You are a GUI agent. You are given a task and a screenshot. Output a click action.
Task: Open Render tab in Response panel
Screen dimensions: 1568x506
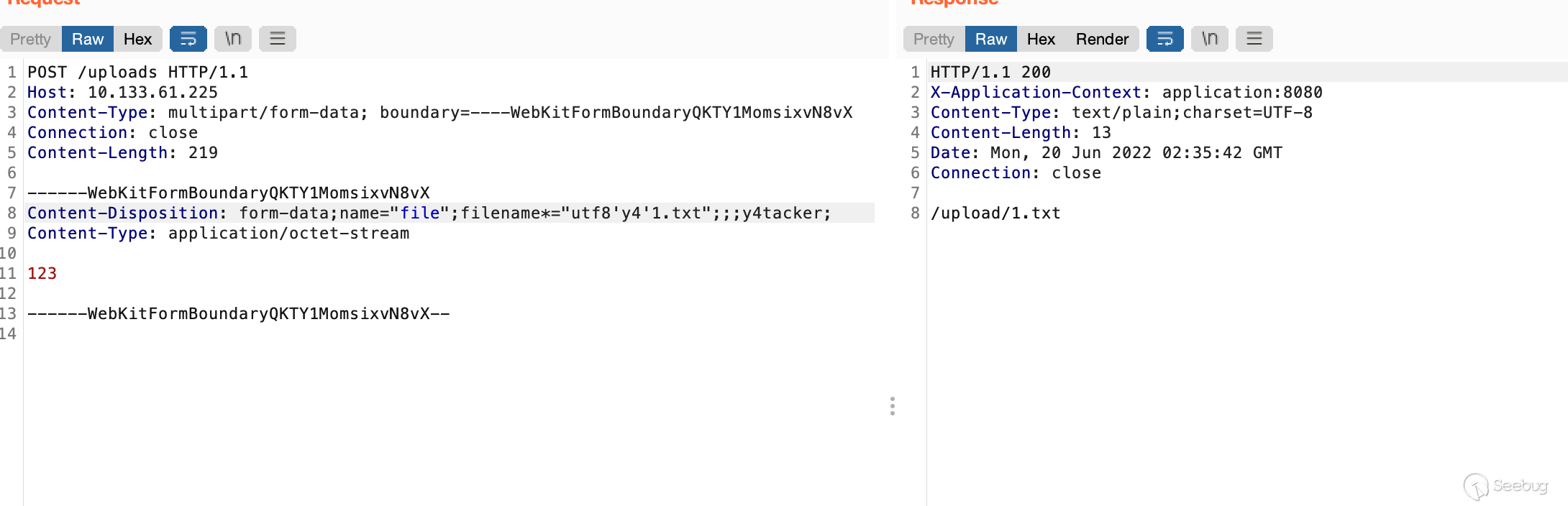1102,39
